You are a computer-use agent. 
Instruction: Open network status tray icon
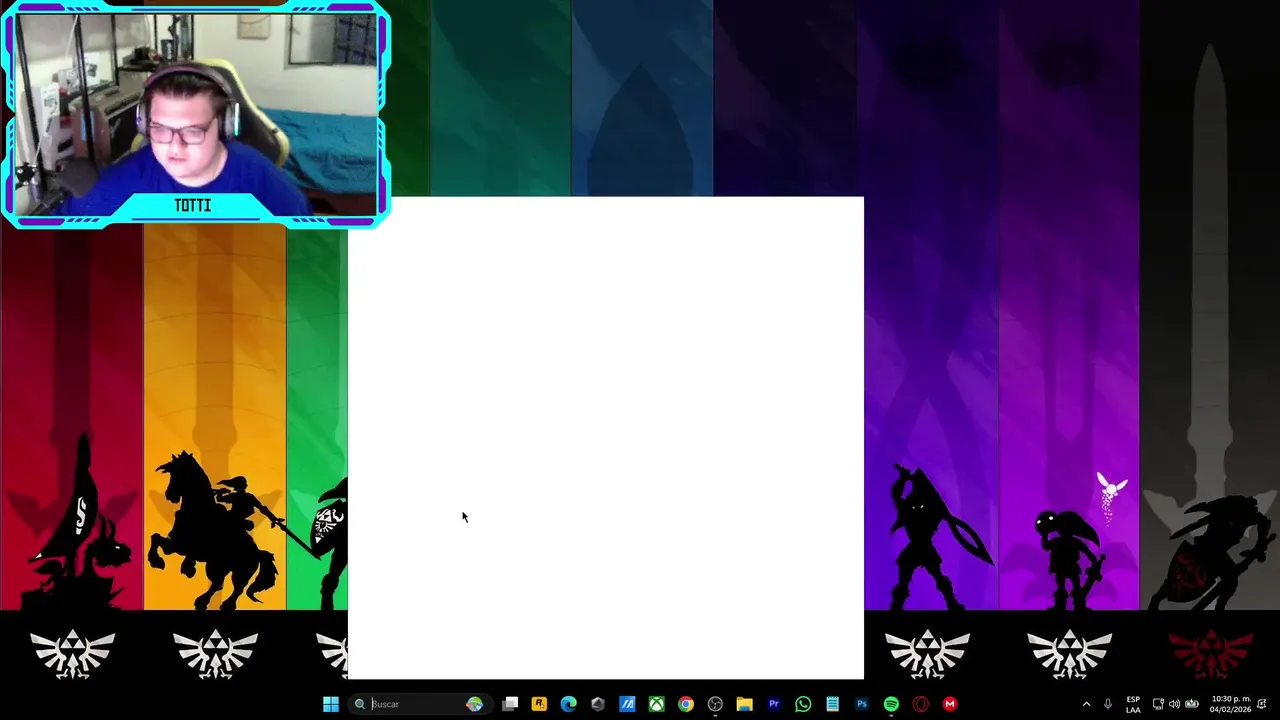tap(1158, 704)
